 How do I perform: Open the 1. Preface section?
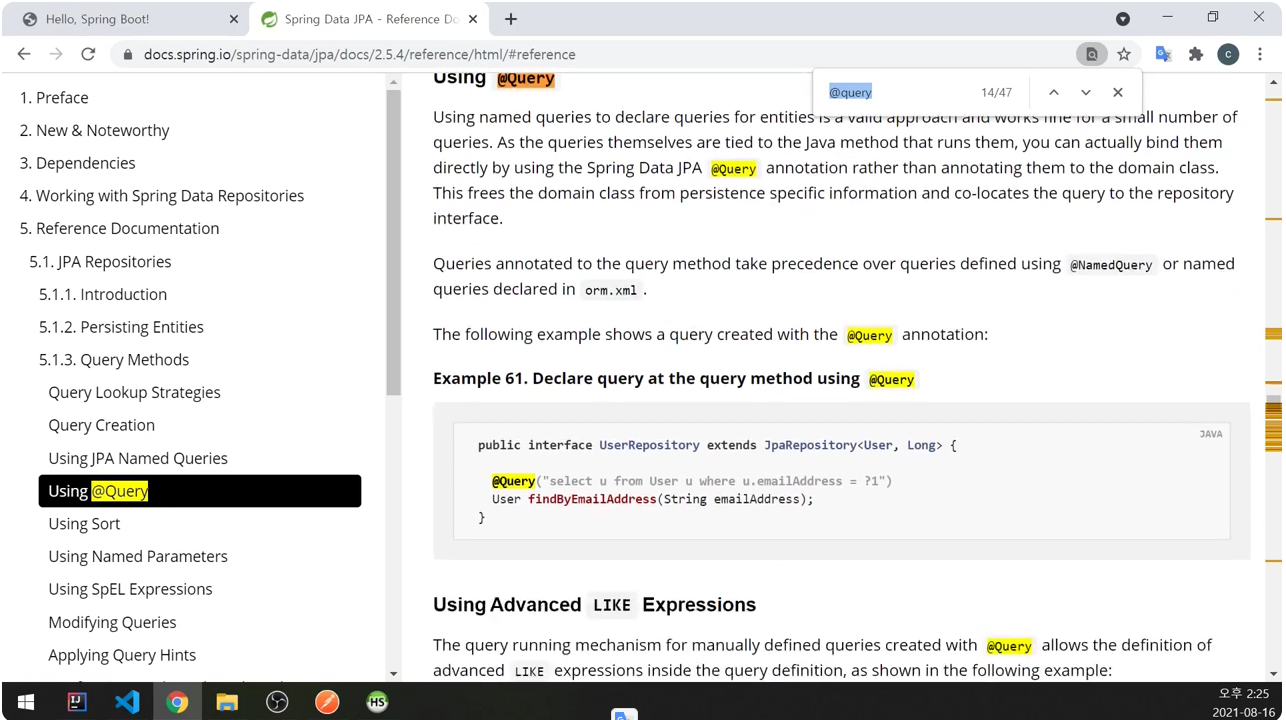point(54,97)
